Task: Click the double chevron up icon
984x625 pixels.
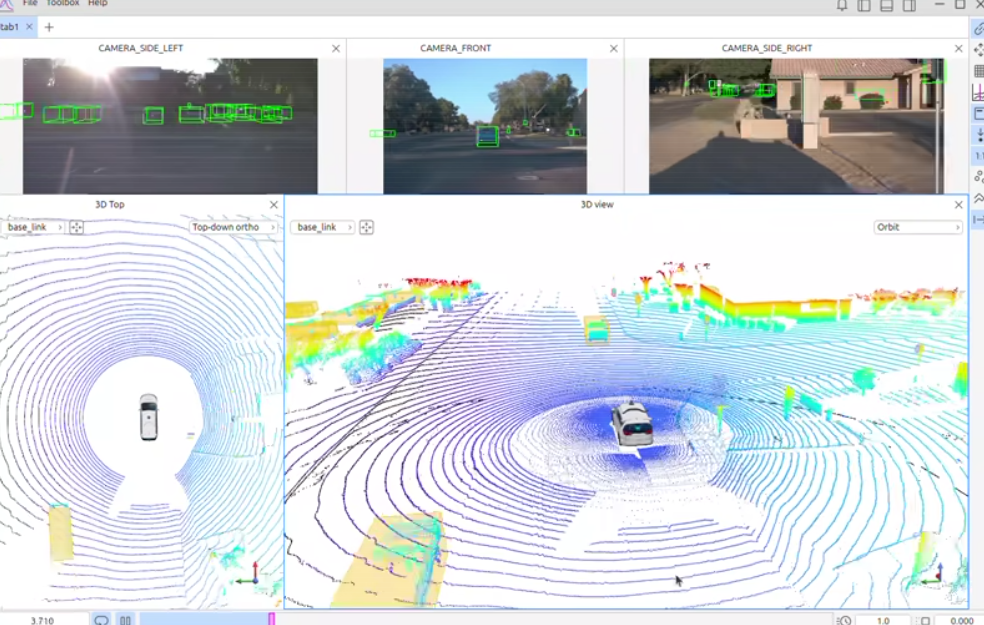Action: point(978,198)
